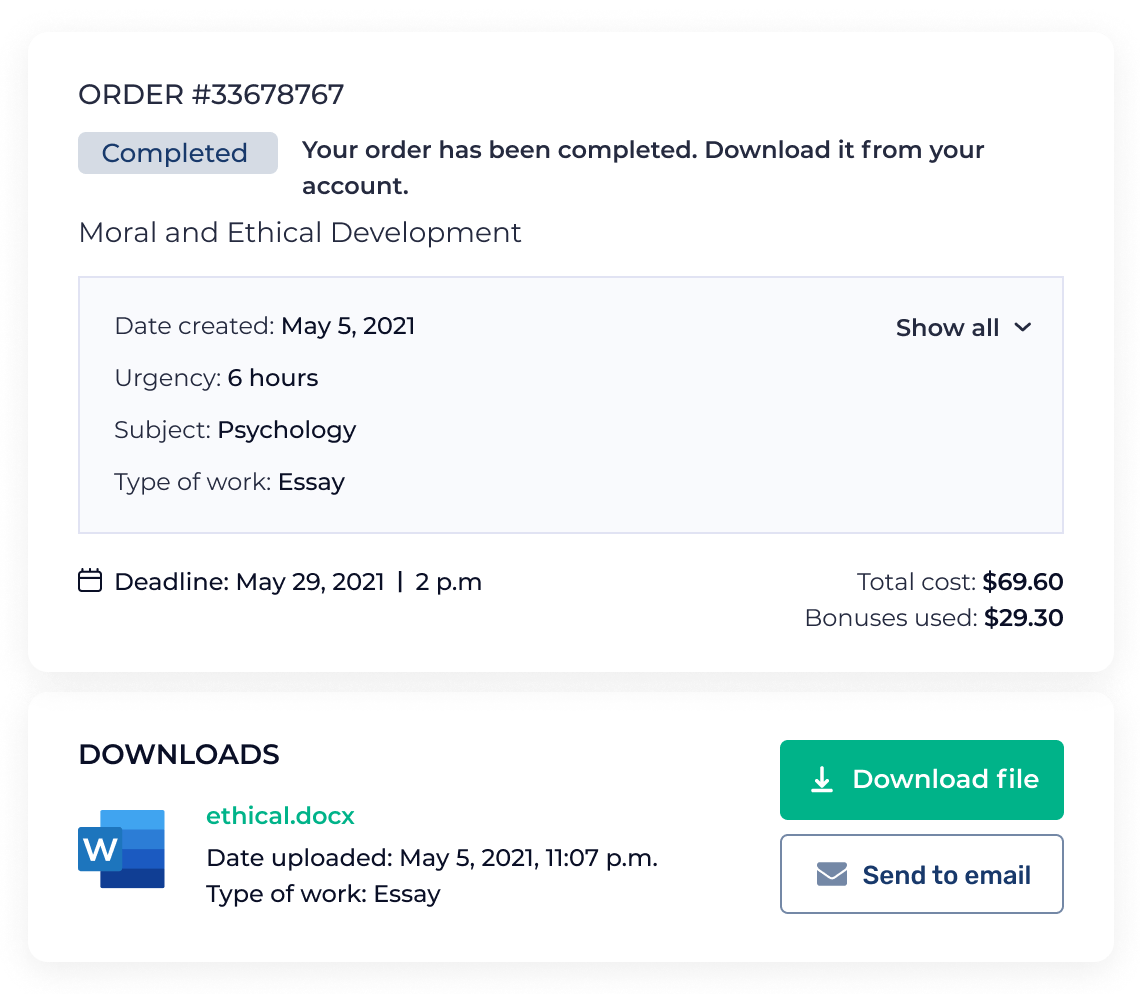
Task: Click the Word document file icon
Action: pos(121,849)
